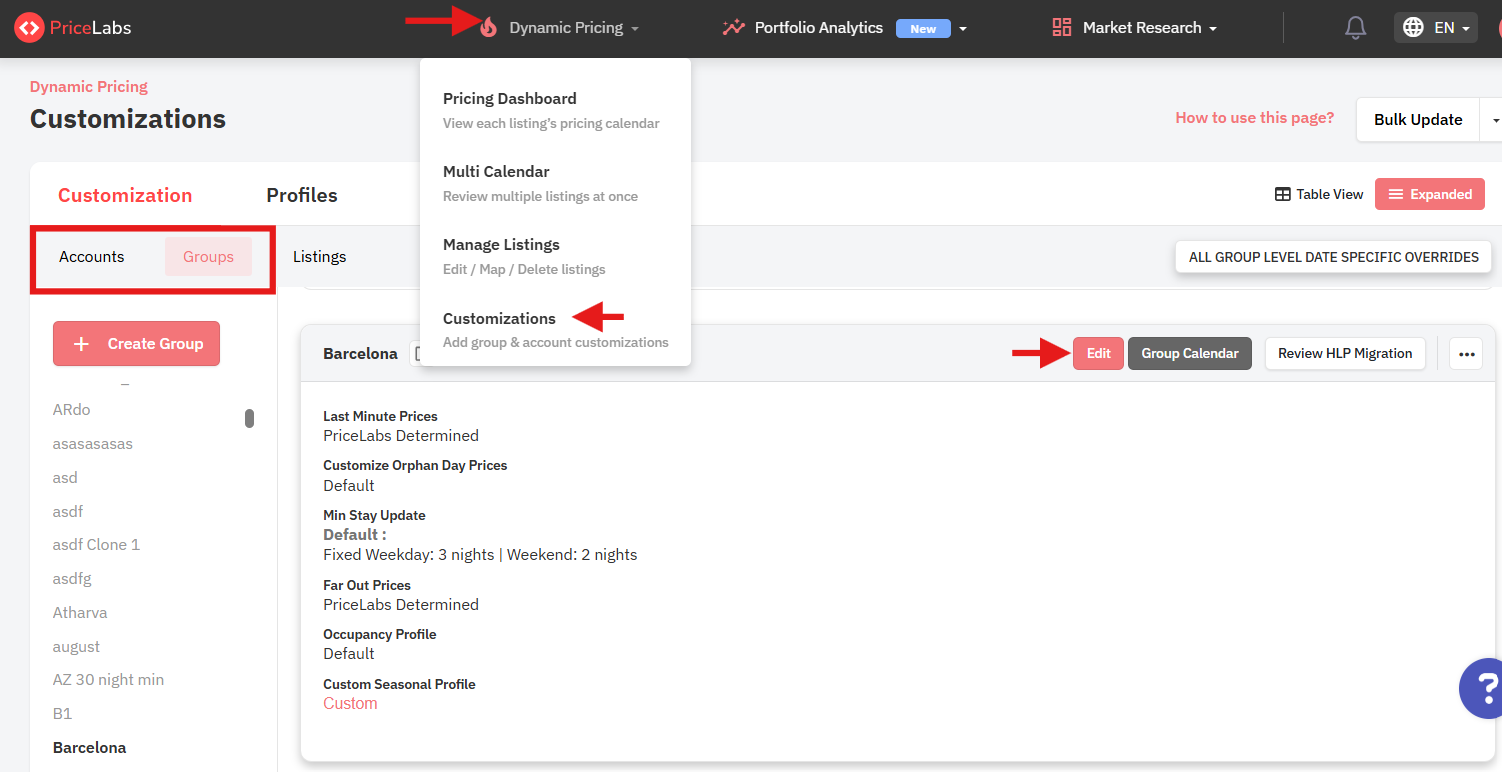Click the Edit button for Barcelona
This screenshot has width=1502, height=772.
coord(1098,354)
